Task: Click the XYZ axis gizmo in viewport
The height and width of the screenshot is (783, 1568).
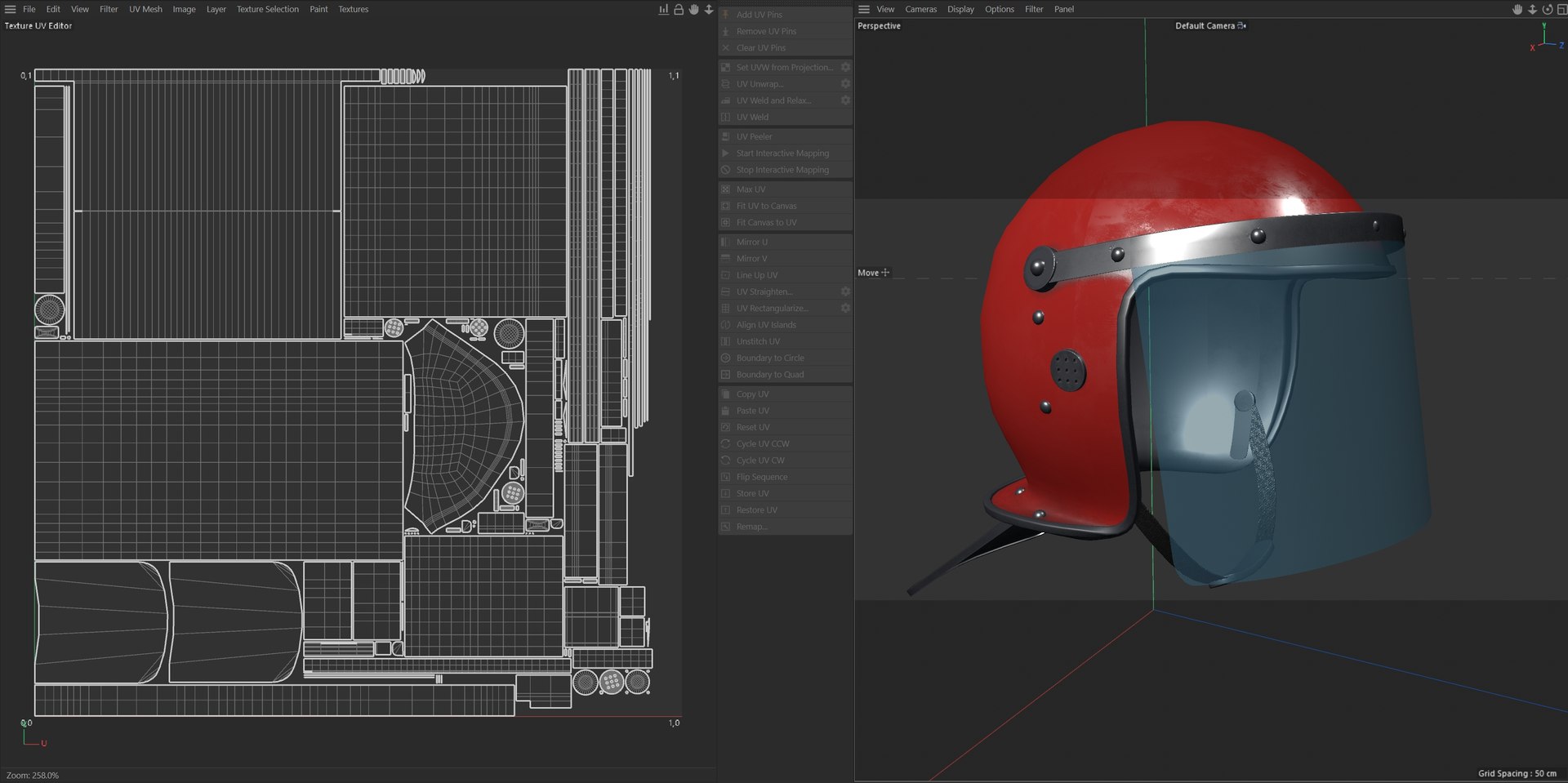Action: 1546,38
